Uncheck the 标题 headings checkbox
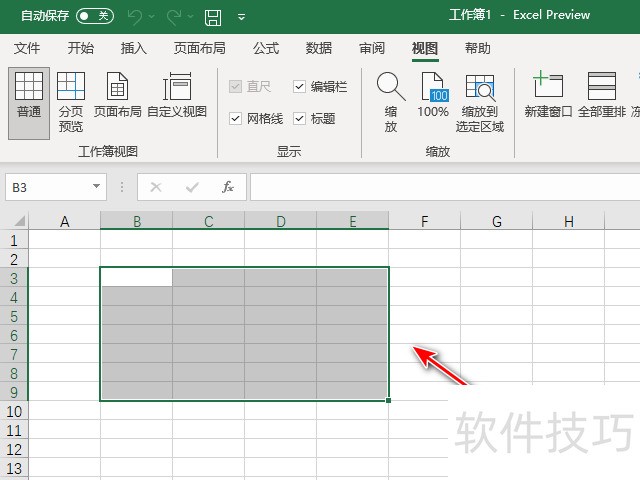This screenshot has height=480, width=640. coord(299,118)
